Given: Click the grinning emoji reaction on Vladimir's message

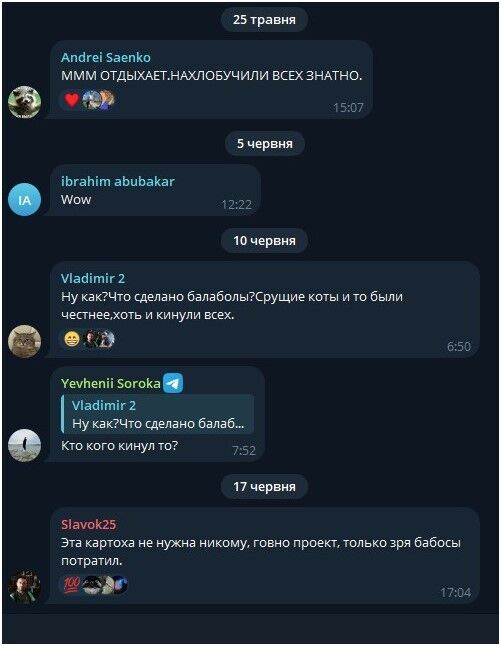Looking at the screenshot, I should 72,339.
